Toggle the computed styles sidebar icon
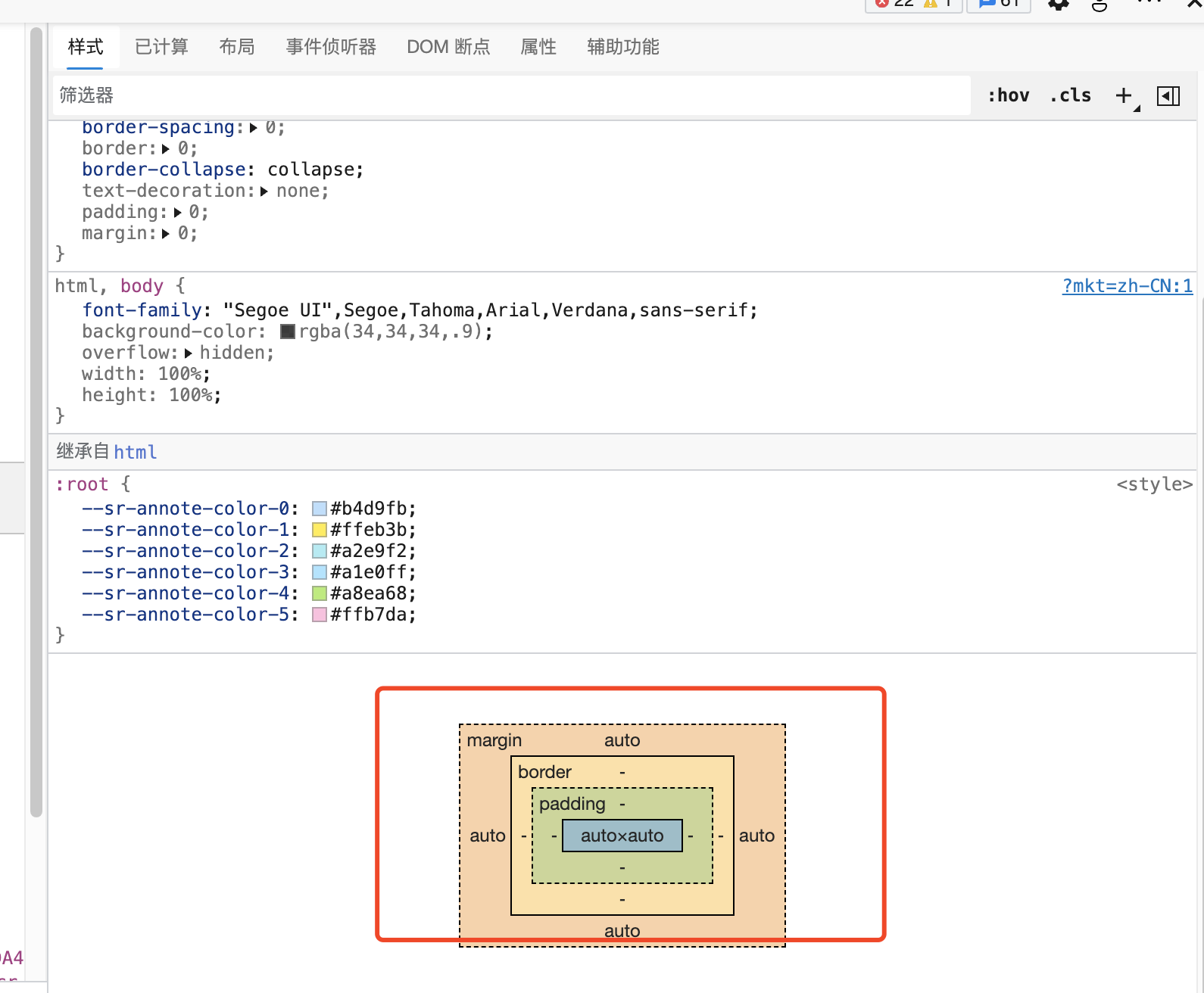This screenshot has height=993, width=1204. 1168,96
